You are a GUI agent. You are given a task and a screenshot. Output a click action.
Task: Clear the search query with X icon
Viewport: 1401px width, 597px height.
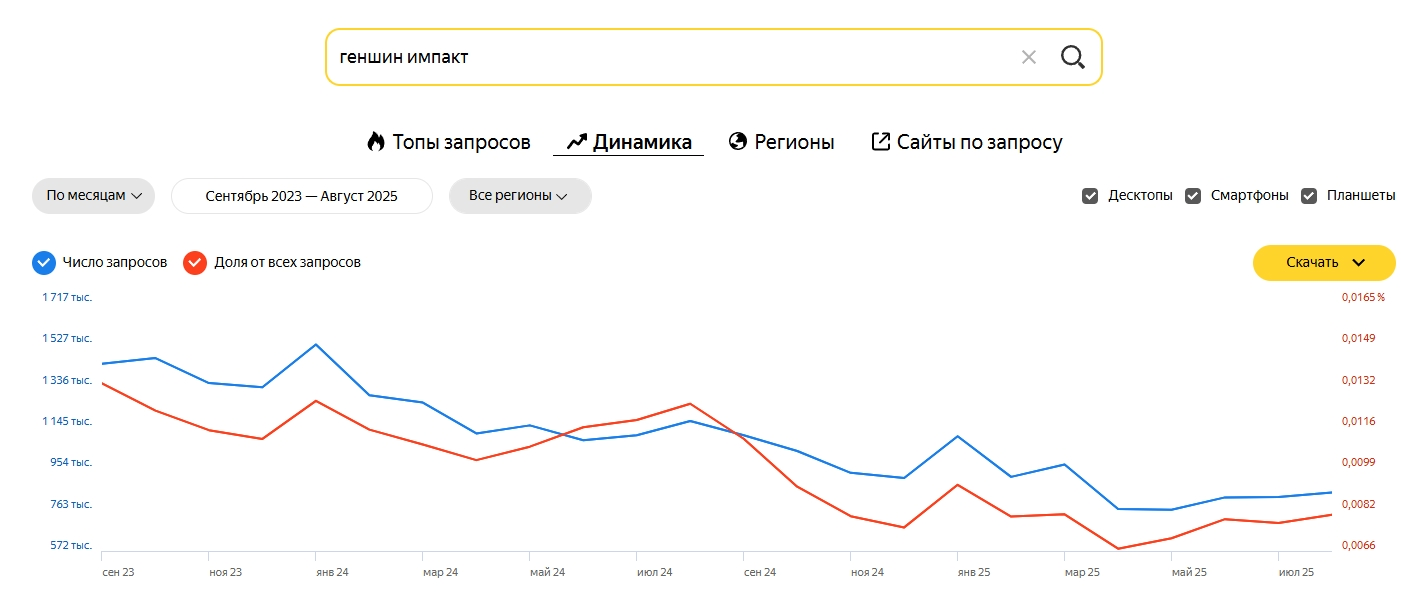pos(1028,57)
